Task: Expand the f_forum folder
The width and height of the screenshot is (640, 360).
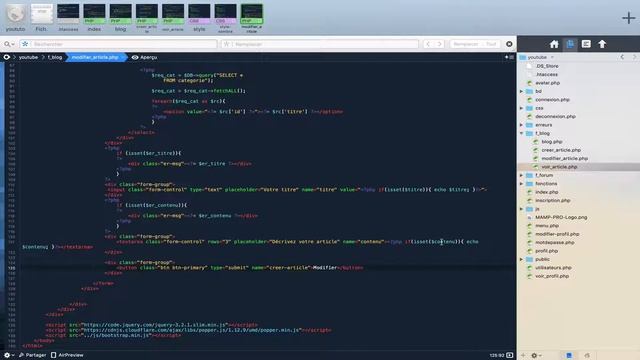Action: coord(521,176)
